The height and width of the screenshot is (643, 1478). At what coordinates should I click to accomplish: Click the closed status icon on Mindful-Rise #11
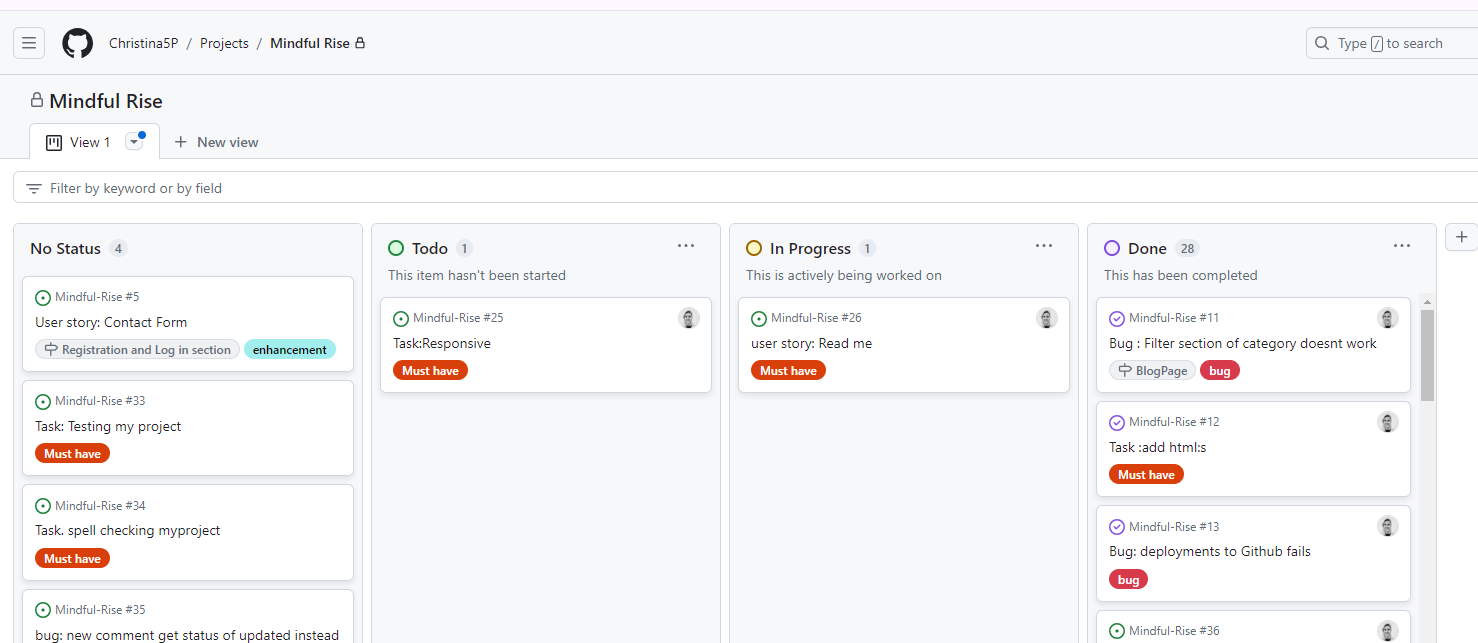tap(1117, 319)
